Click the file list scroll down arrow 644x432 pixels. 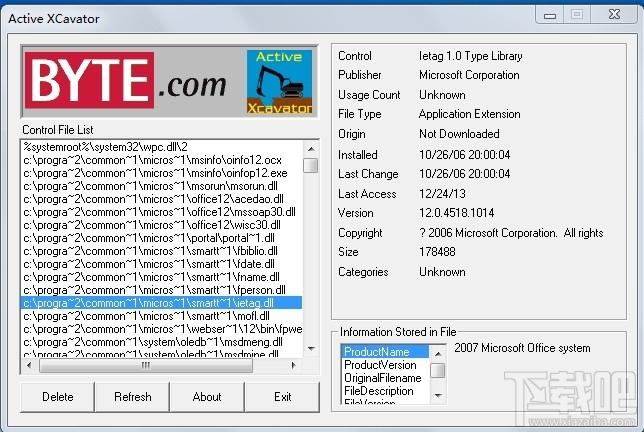click(x=311, y=349)
